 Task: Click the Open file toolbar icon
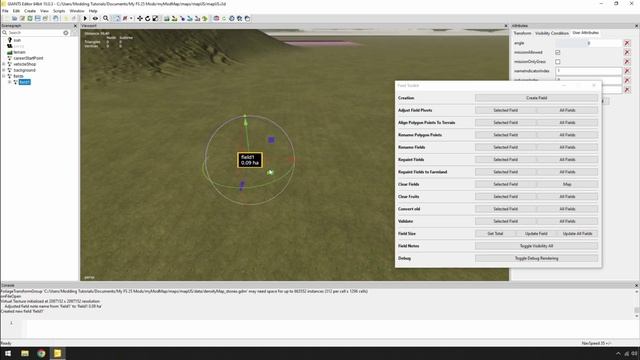tap(14, 18)
